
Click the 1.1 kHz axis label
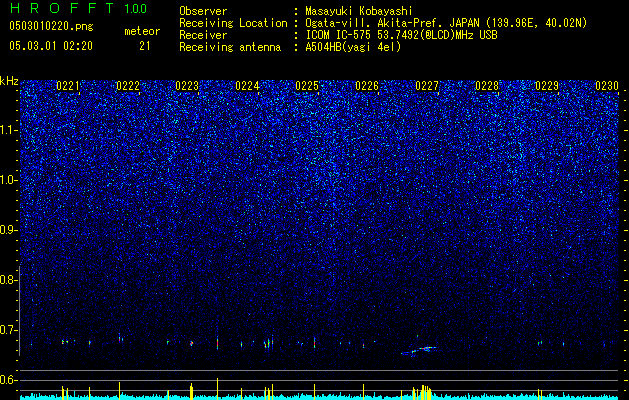click(x=8, y=130)
